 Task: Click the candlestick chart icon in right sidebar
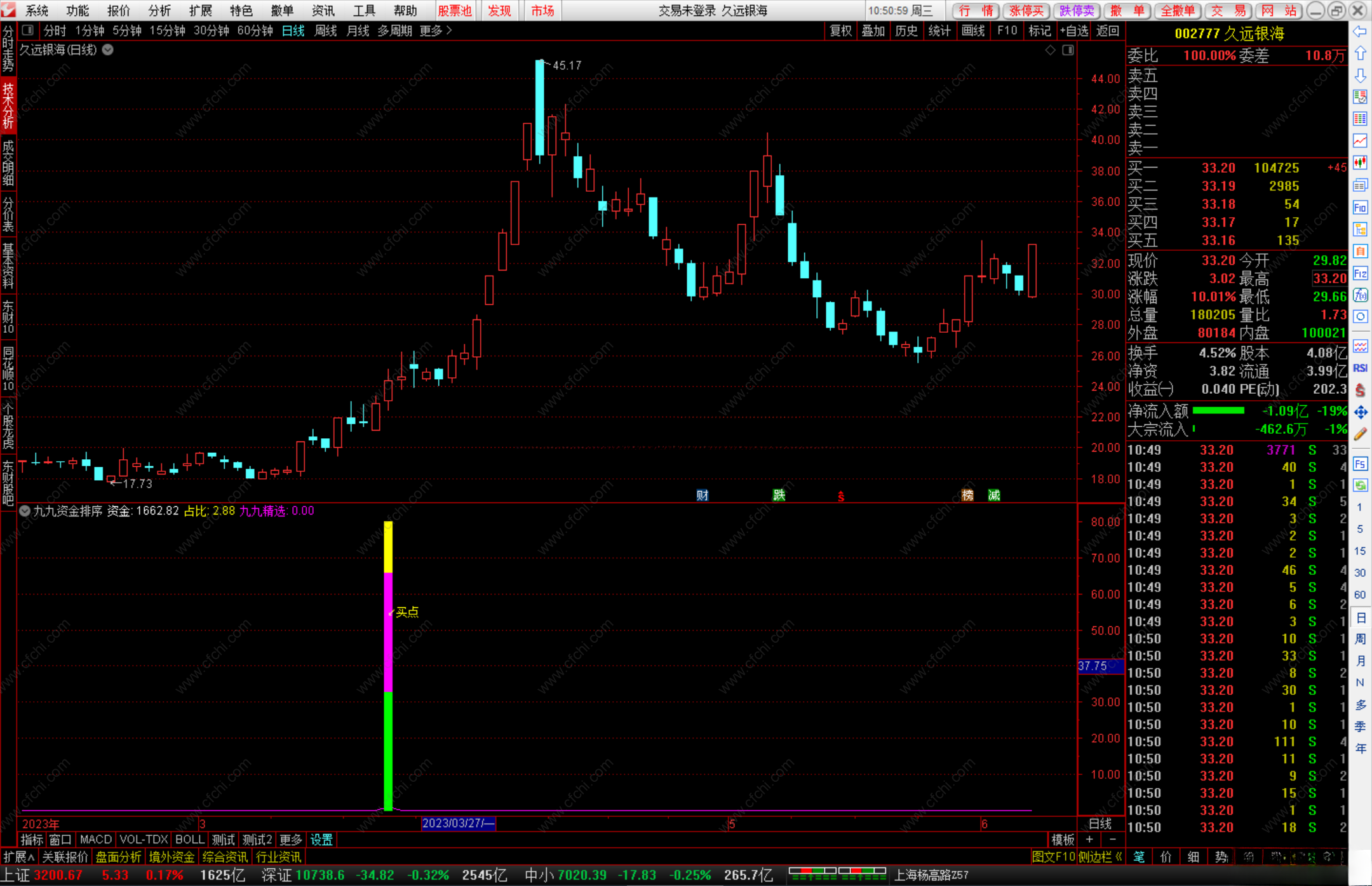tap(1360, 163)
